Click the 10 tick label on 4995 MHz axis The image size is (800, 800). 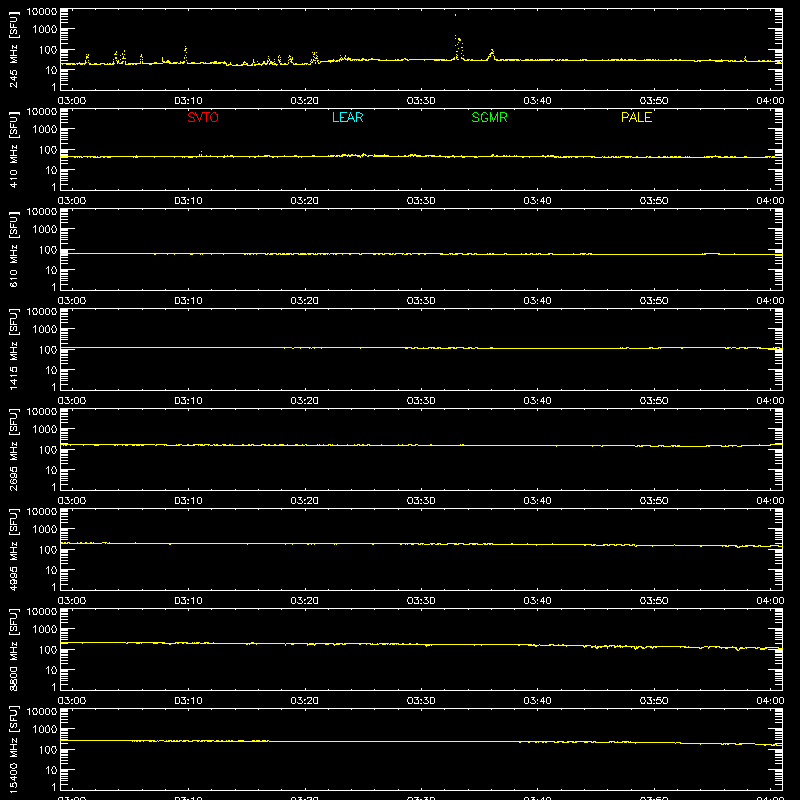click(x=52, y=570)
